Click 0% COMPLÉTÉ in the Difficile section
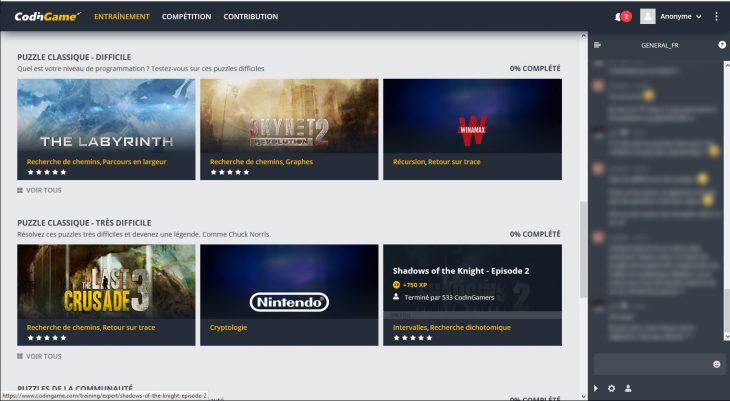 535,68
